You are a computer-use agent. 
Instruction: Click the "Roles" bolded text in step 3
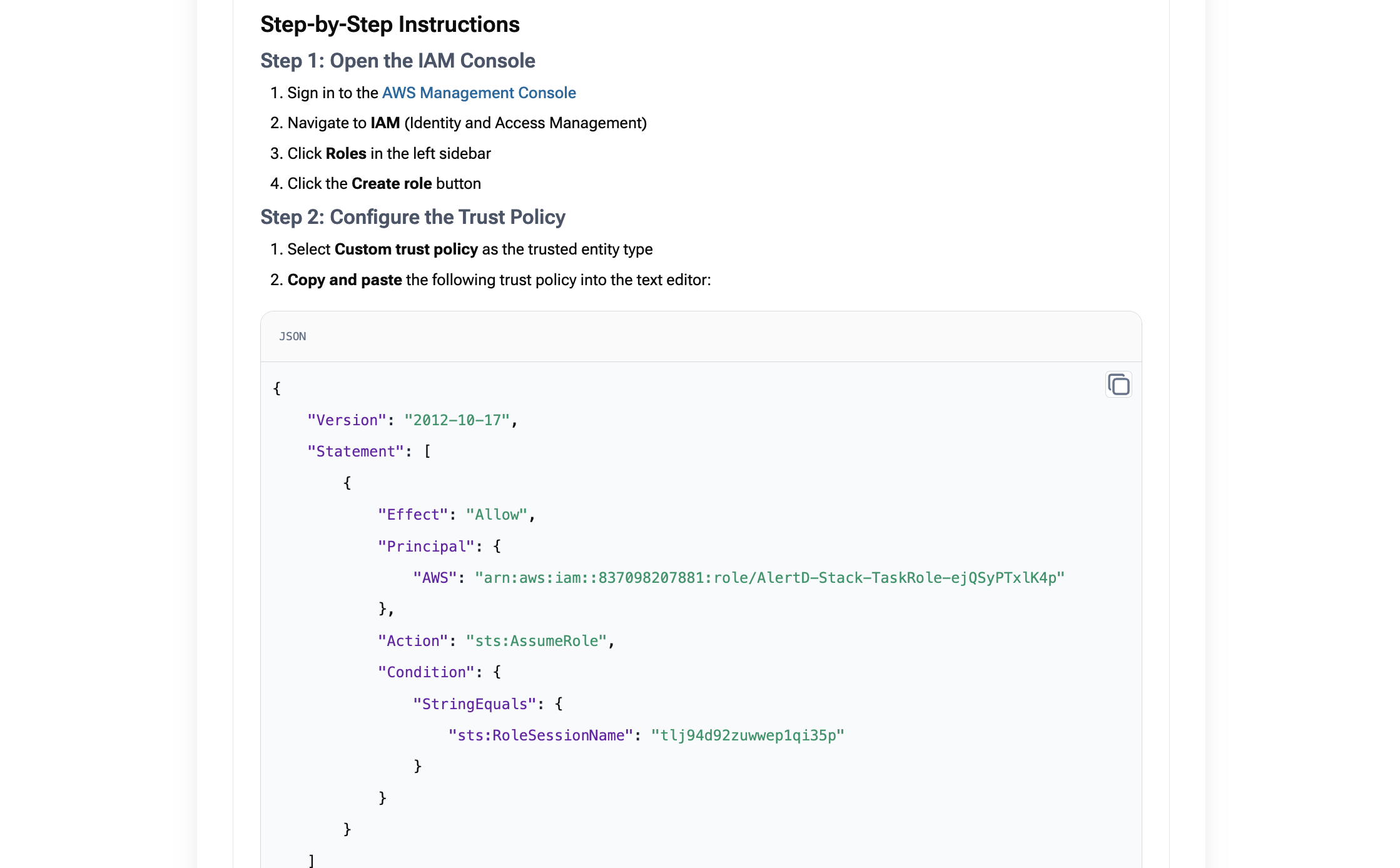coord(345,153)
